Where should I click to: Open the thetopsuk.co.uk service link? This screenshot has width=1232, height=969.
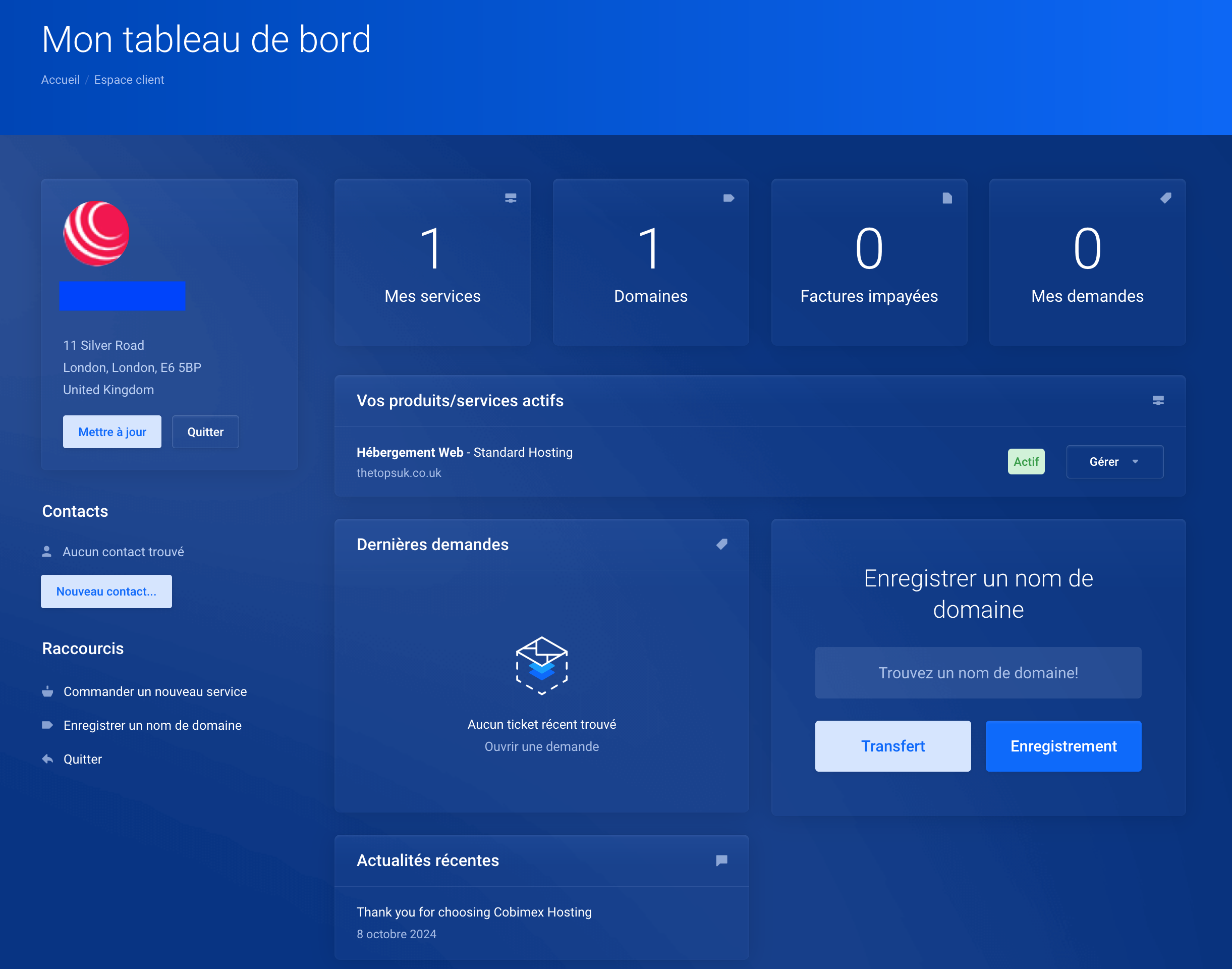399,472
